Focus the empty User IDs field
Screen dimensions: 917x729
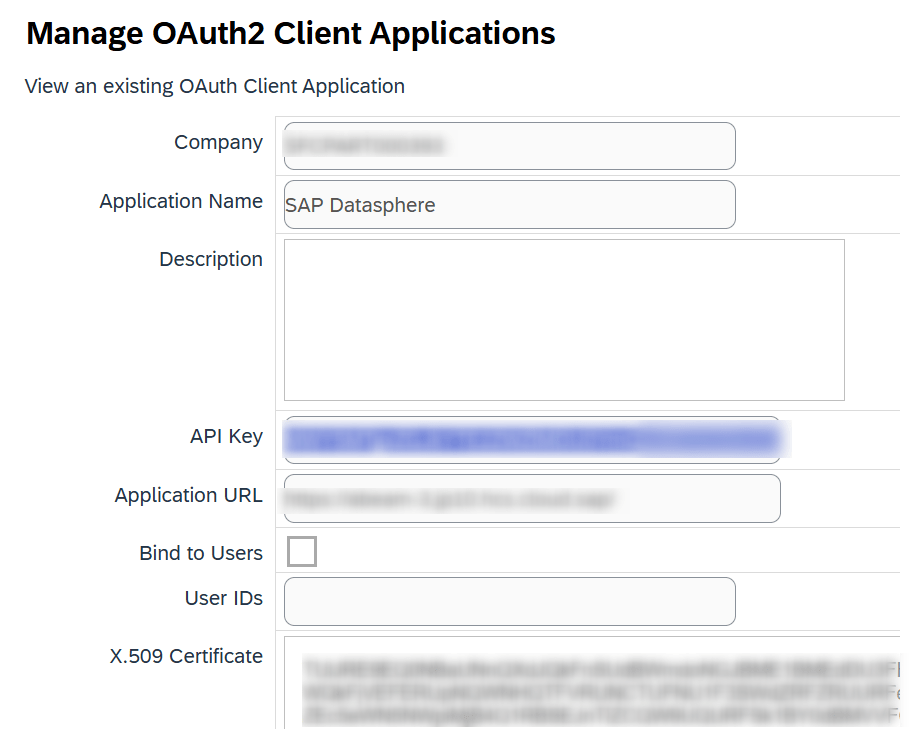tap(510, 601)
